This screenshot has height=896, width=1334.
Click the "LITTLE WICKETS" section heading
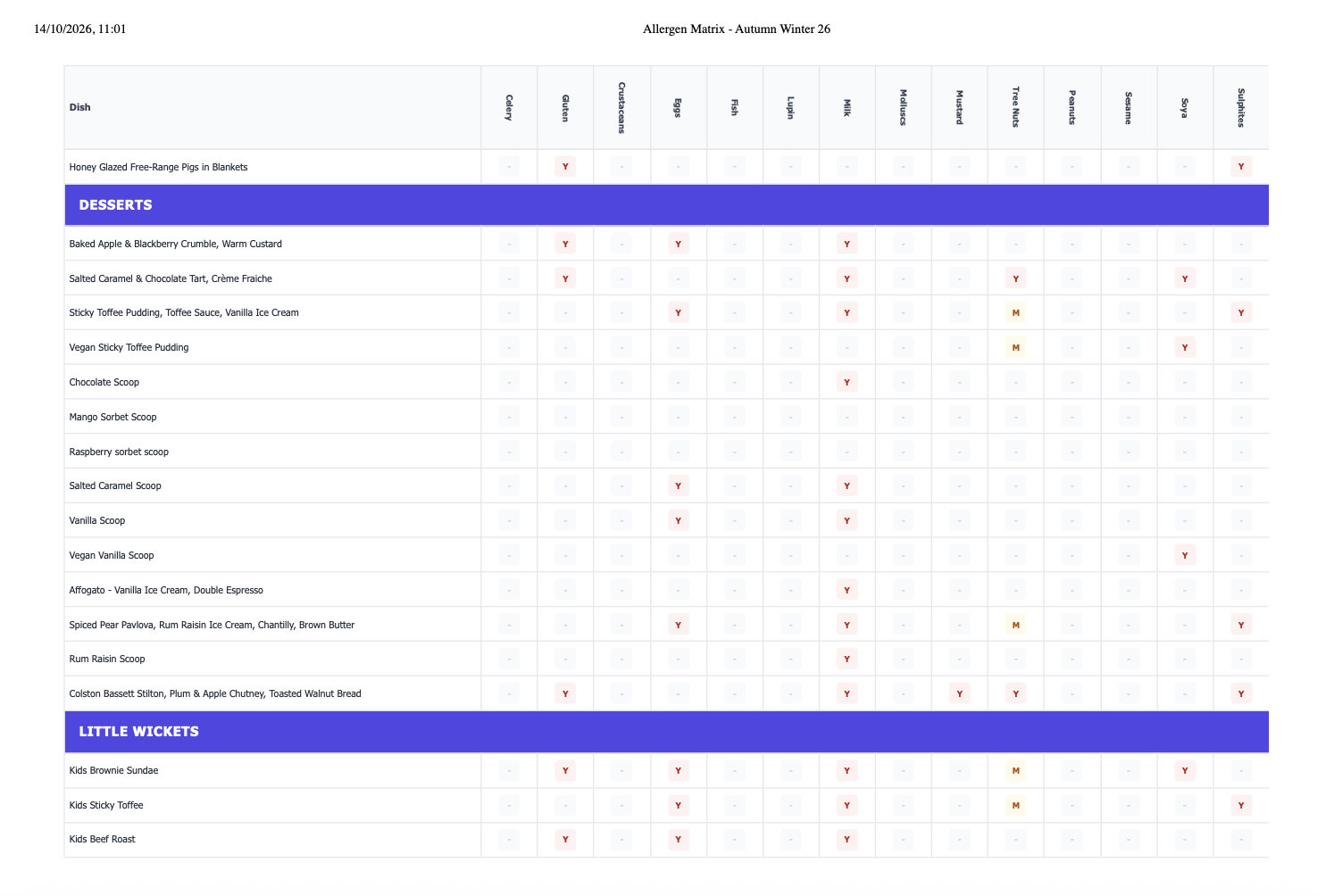coord(138,732)
